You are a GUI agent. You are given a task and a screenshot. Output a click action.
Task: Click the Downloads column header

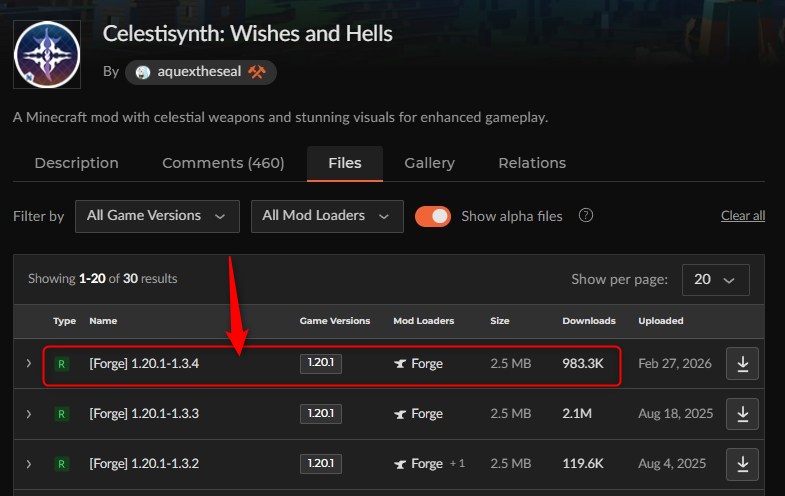click(589, 321)
